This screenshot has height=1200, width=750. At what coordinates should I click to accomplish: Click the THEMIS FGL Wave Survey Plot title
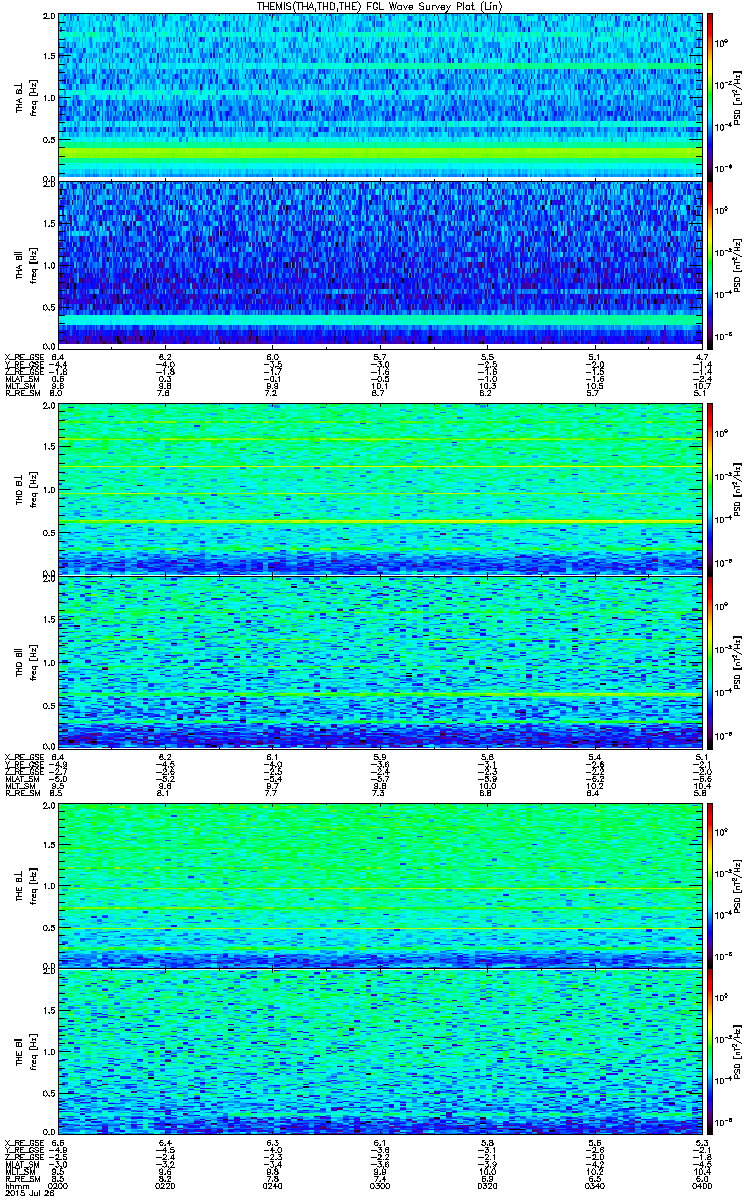coord(381,6)
